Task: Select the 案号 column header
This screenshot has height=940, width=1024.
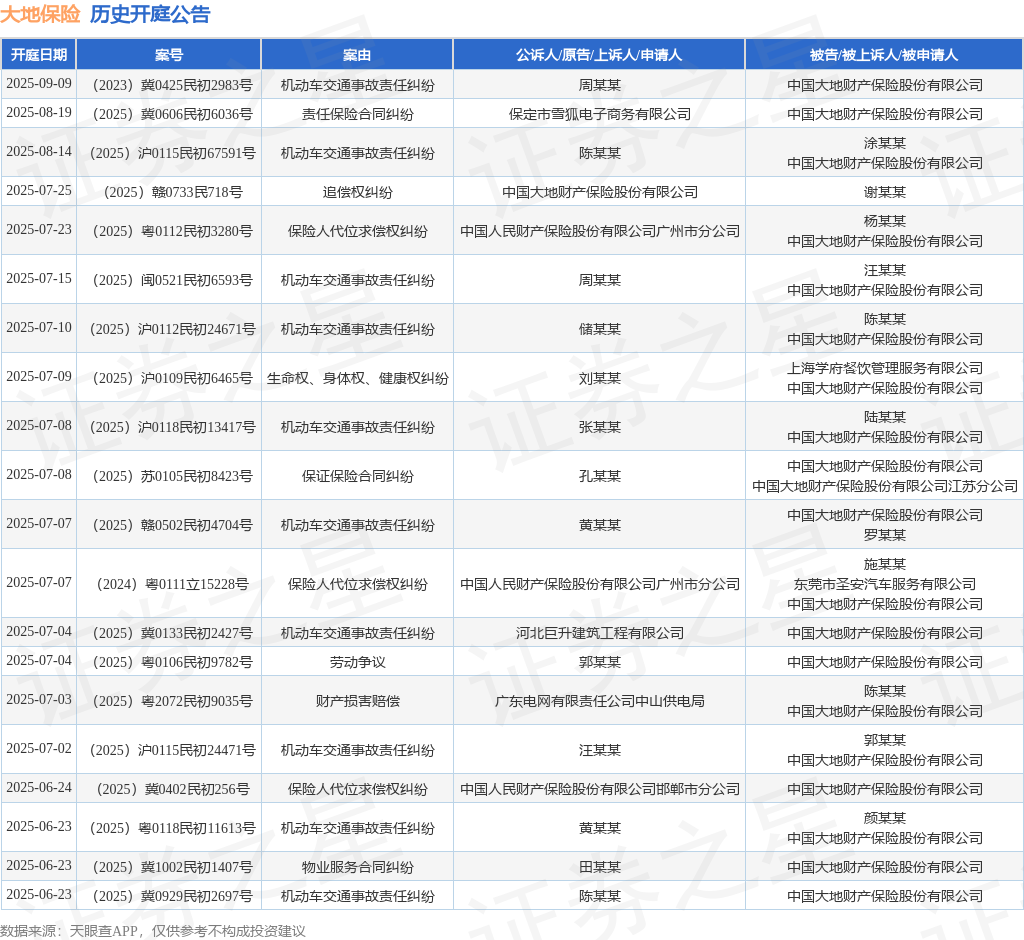Action: tap(169, 55)
